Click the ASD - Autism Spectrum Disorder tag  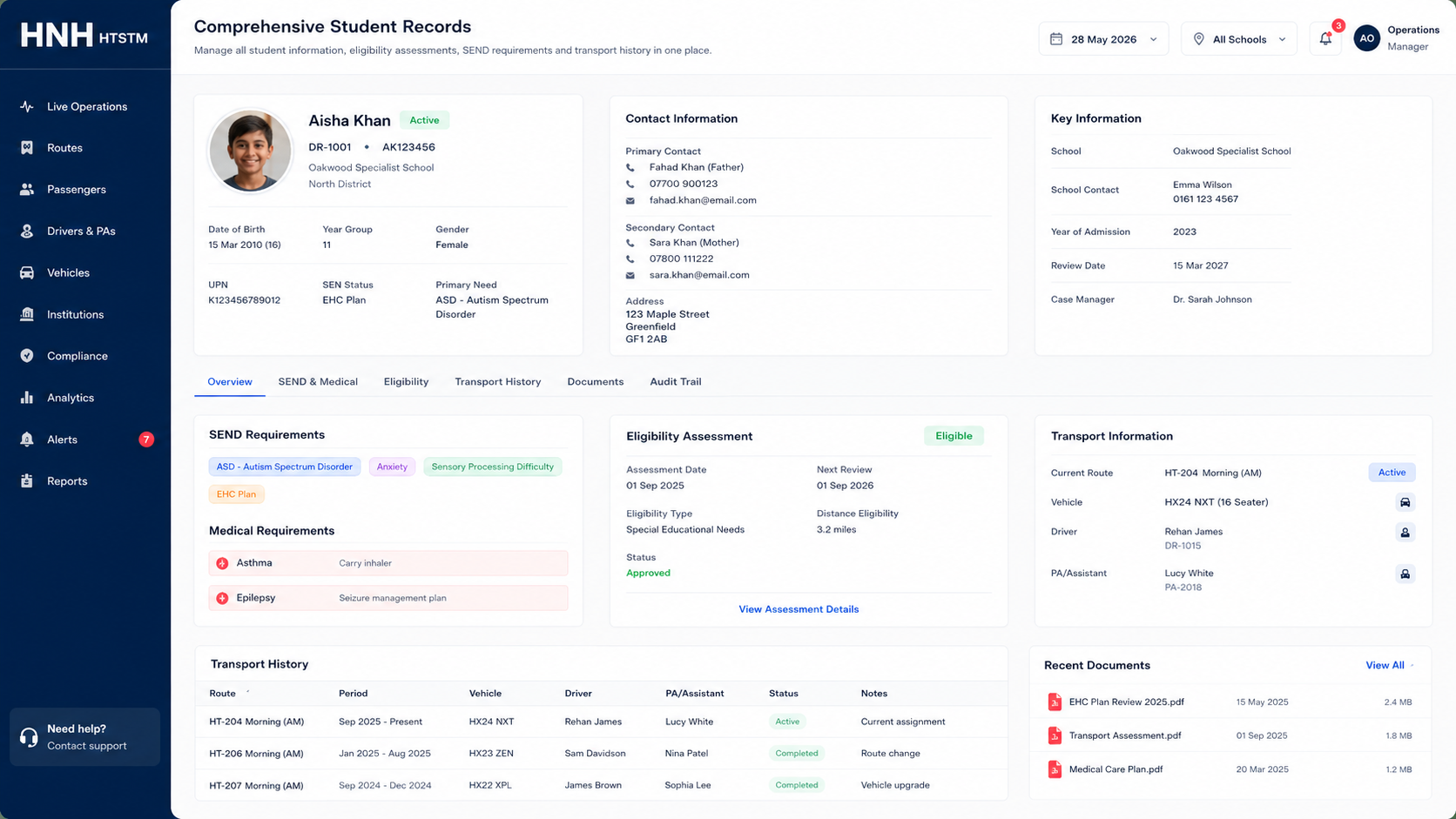tap(285, 467)
